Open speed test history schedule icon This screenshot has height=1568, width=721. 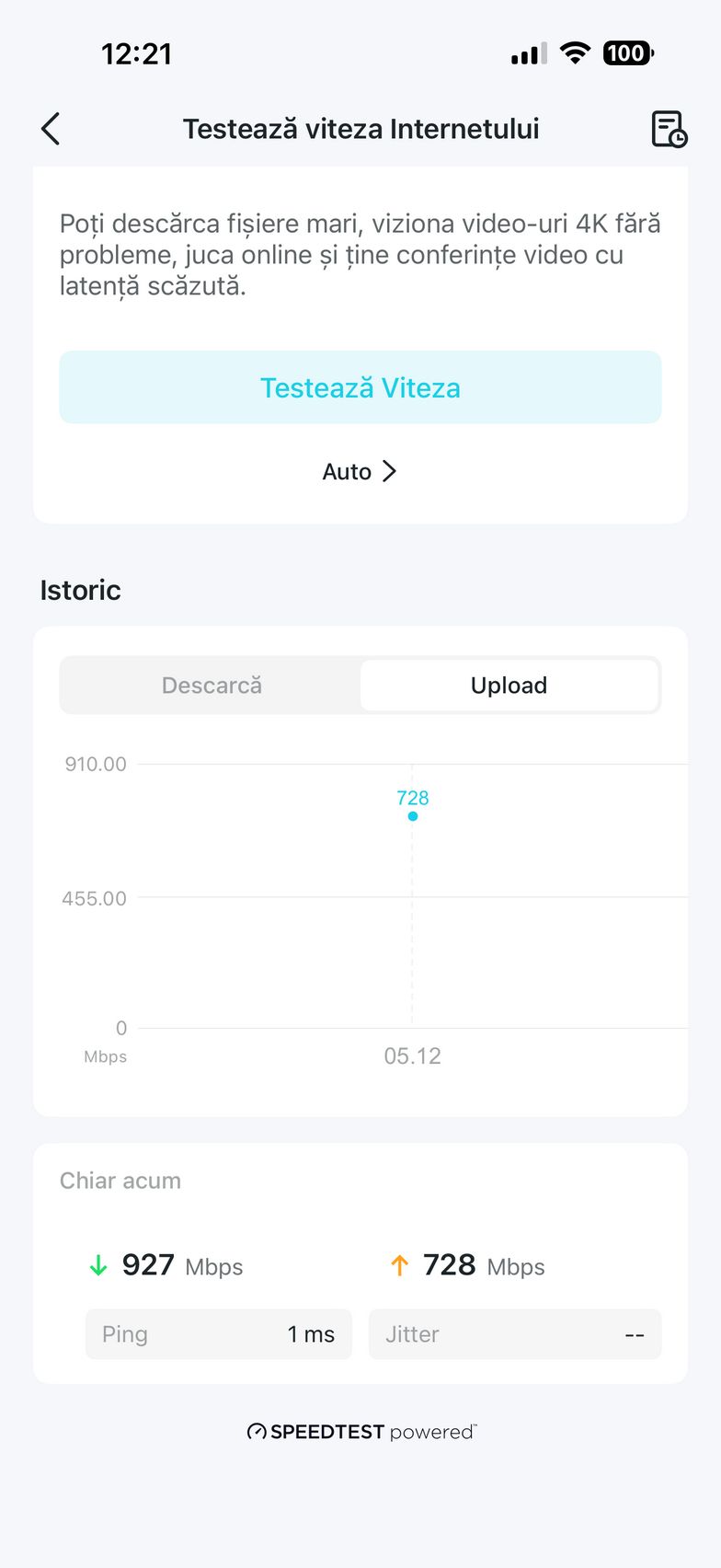pyautogui.click(x=669, y=129)
